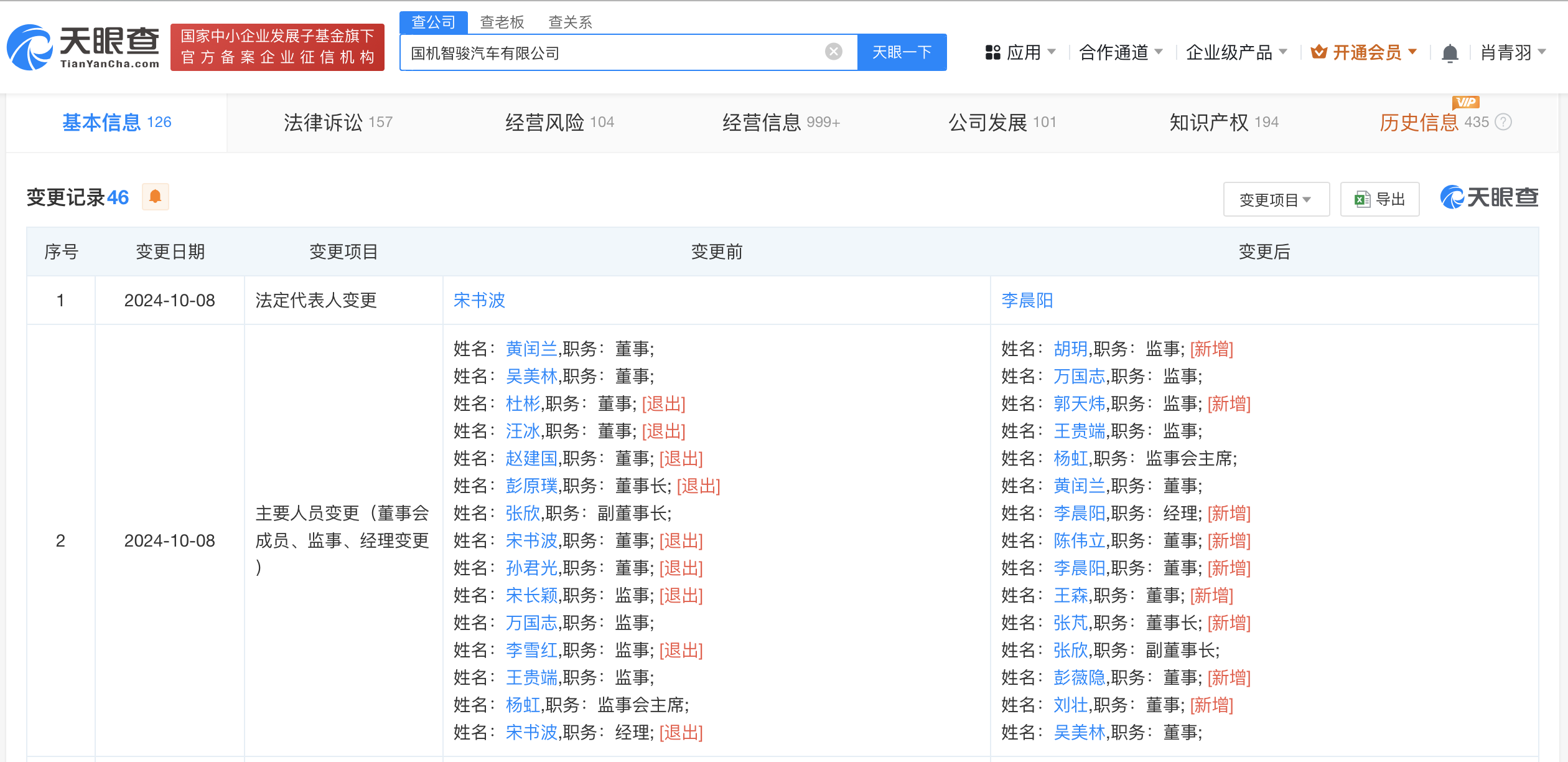1568x762 pixels.
Task: Open the notification bell in header
Action: pos(1450,53)
